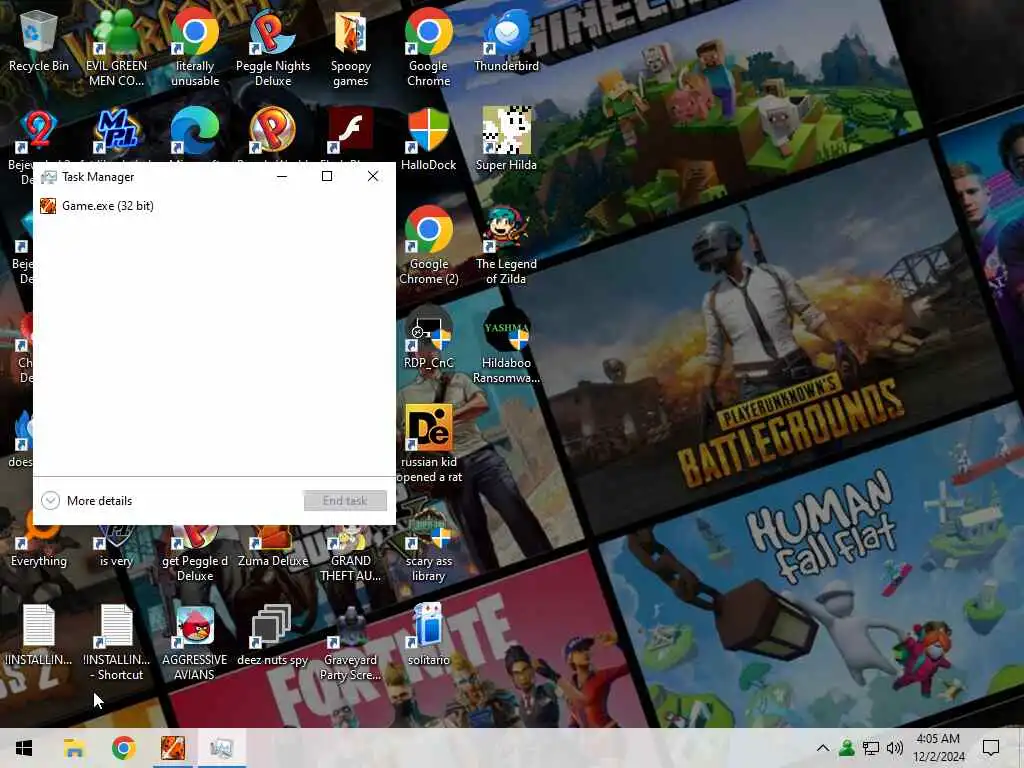Select the solitario desktop shortcut
Image resolution: width=1024 pixels, height=768 pixels.
[428, 635]
